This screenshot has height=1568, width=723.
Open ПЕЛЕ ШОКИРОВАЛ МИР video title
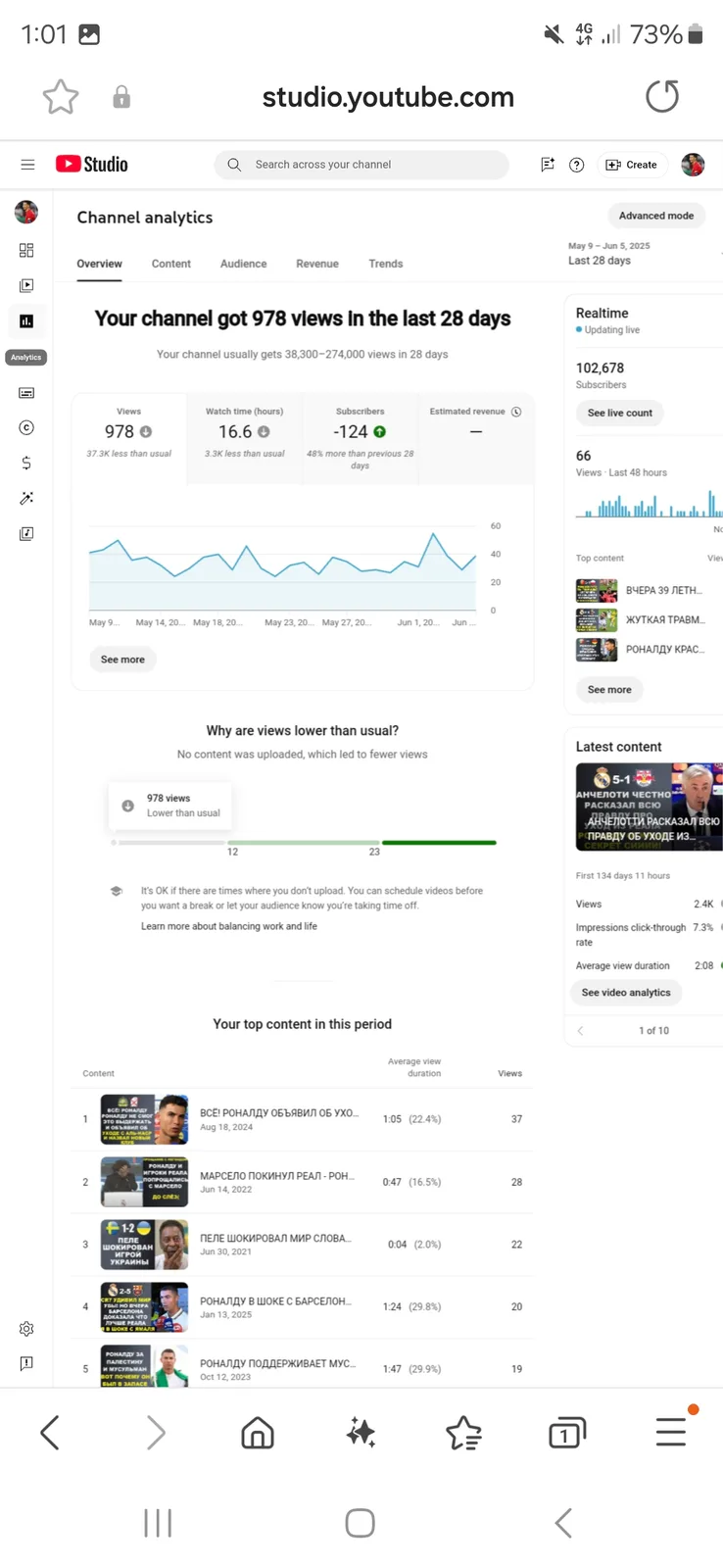(x=275, y=1238)
